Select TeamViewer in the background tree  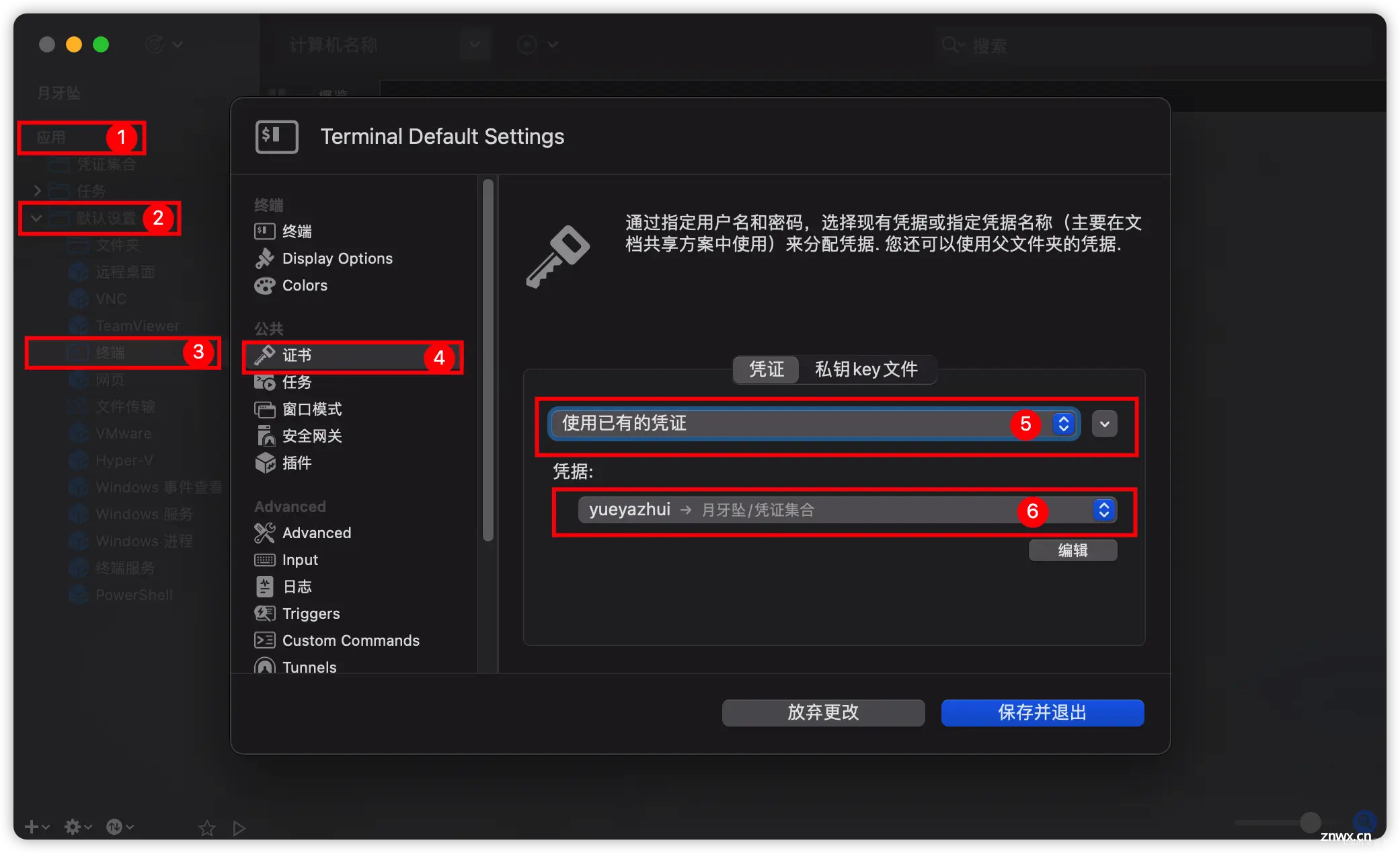pyautogui.click(x=124, y=326)
